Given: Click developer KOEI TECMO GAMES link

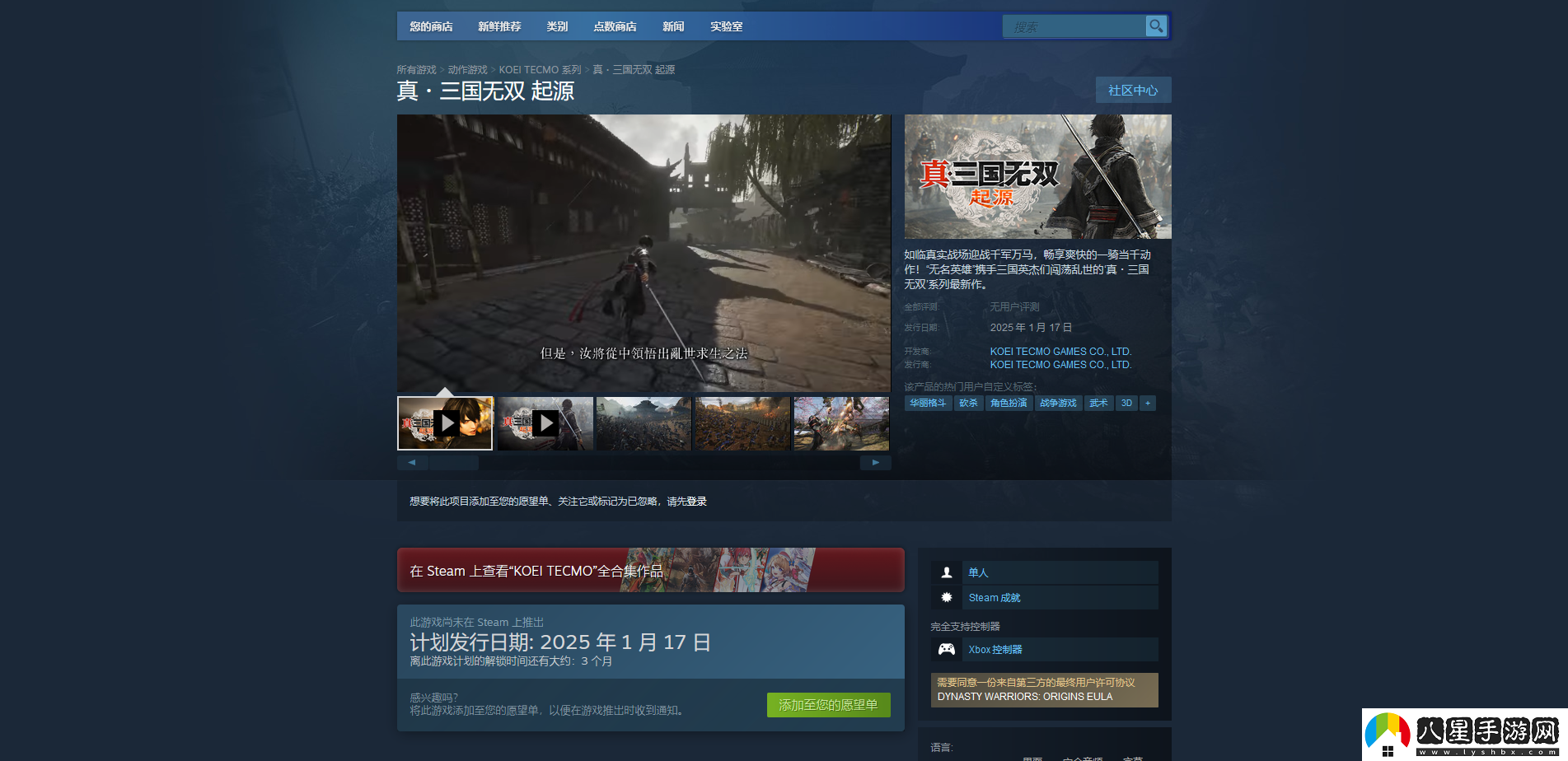Looking at the screenshot, I should point(1060,352).
